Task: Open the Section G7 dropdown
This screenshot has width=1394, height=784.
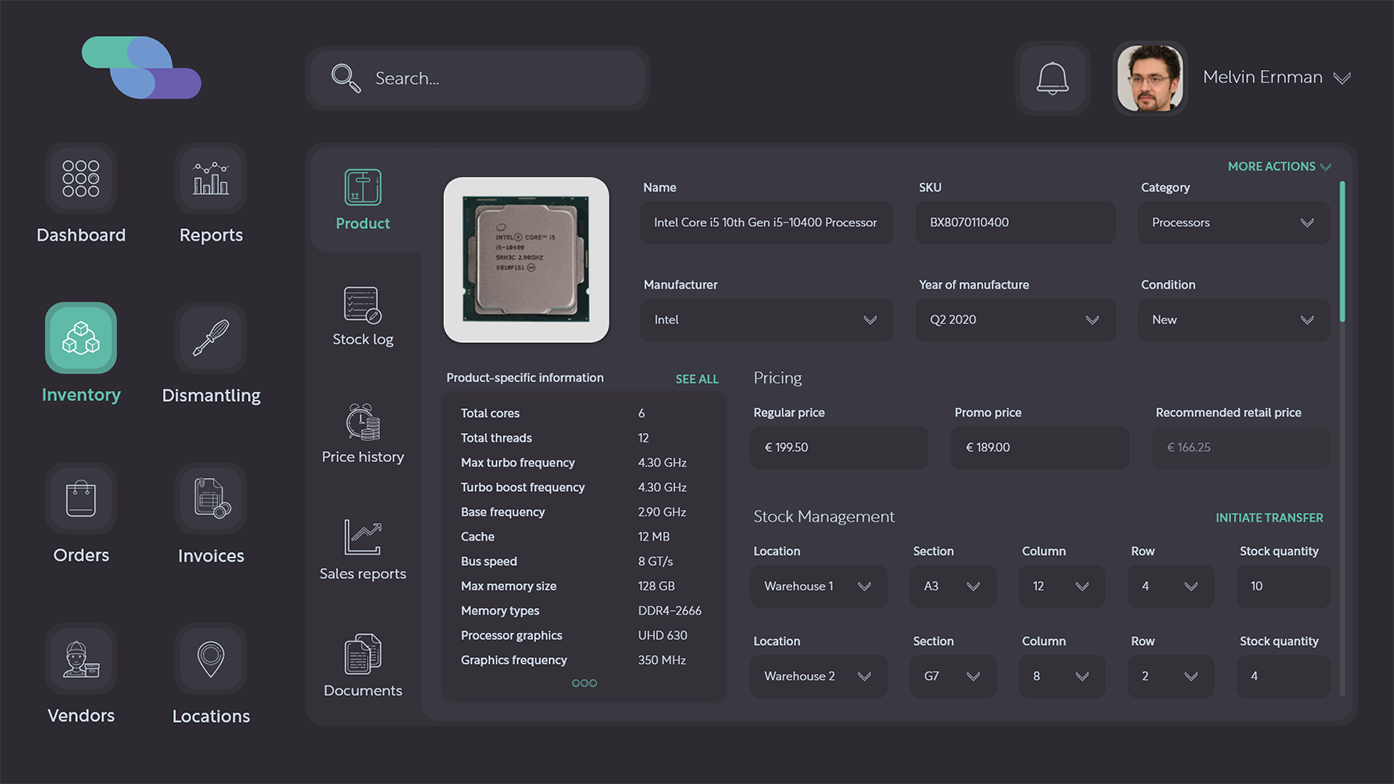Action: coord(953,677)
